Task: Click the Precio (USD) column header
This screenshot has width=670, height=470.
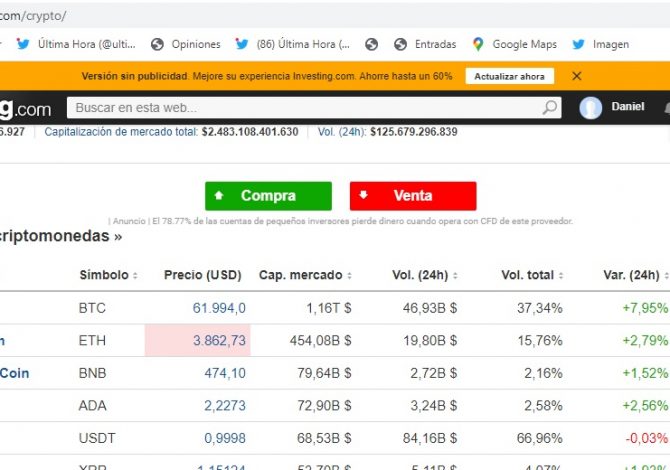Action: (x=203, y=275)
